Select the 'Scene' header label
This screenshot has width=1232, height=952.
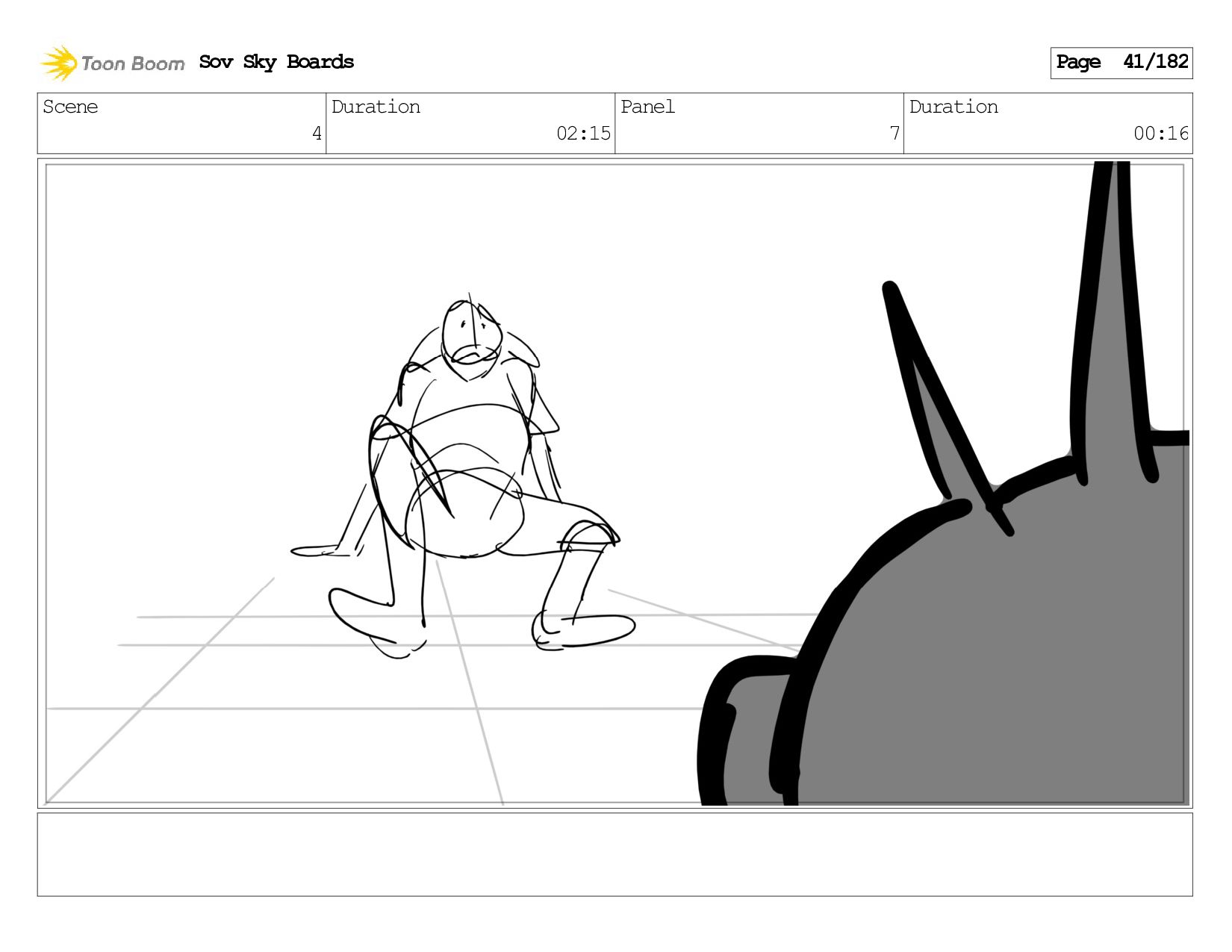point(70,107)
